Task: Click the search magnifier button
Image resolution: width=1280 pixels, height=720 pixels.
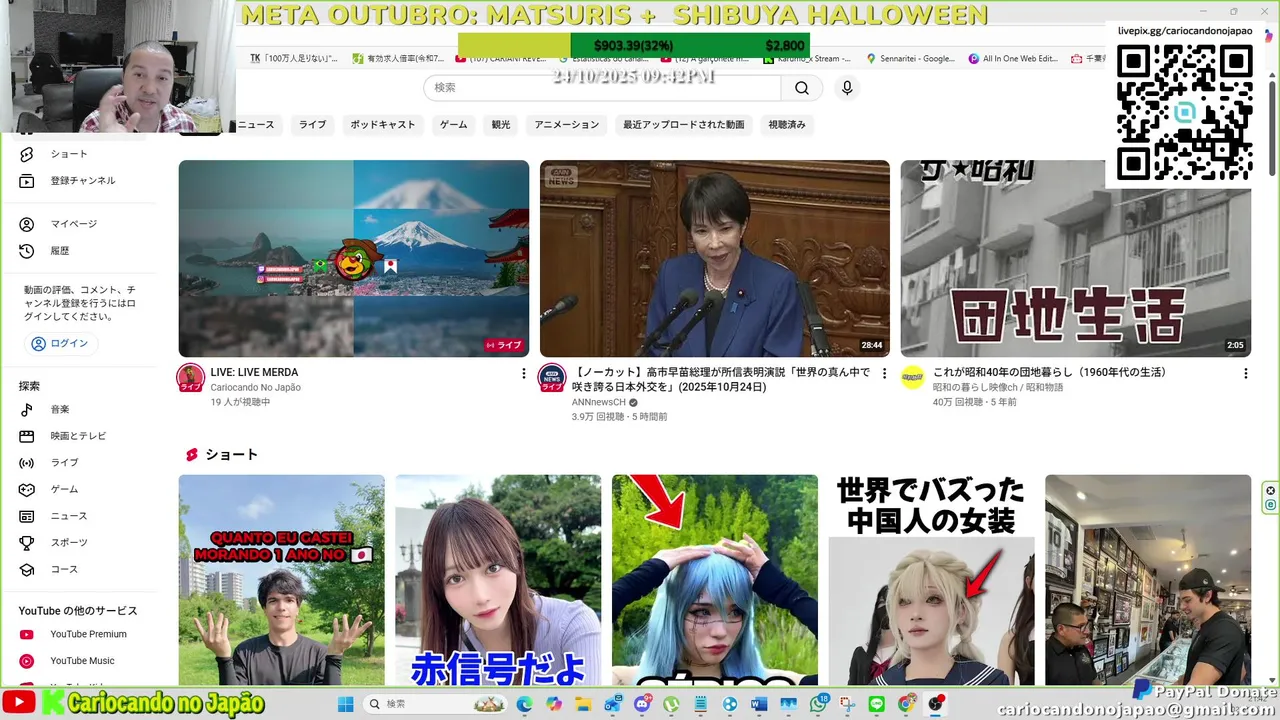Action: pos(802,88)
